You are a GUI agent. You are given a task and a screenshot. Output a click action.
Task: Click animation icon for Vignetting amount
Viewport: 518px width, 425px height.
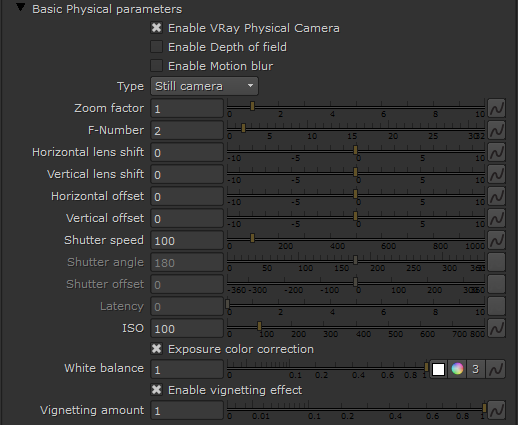[496, 410]
